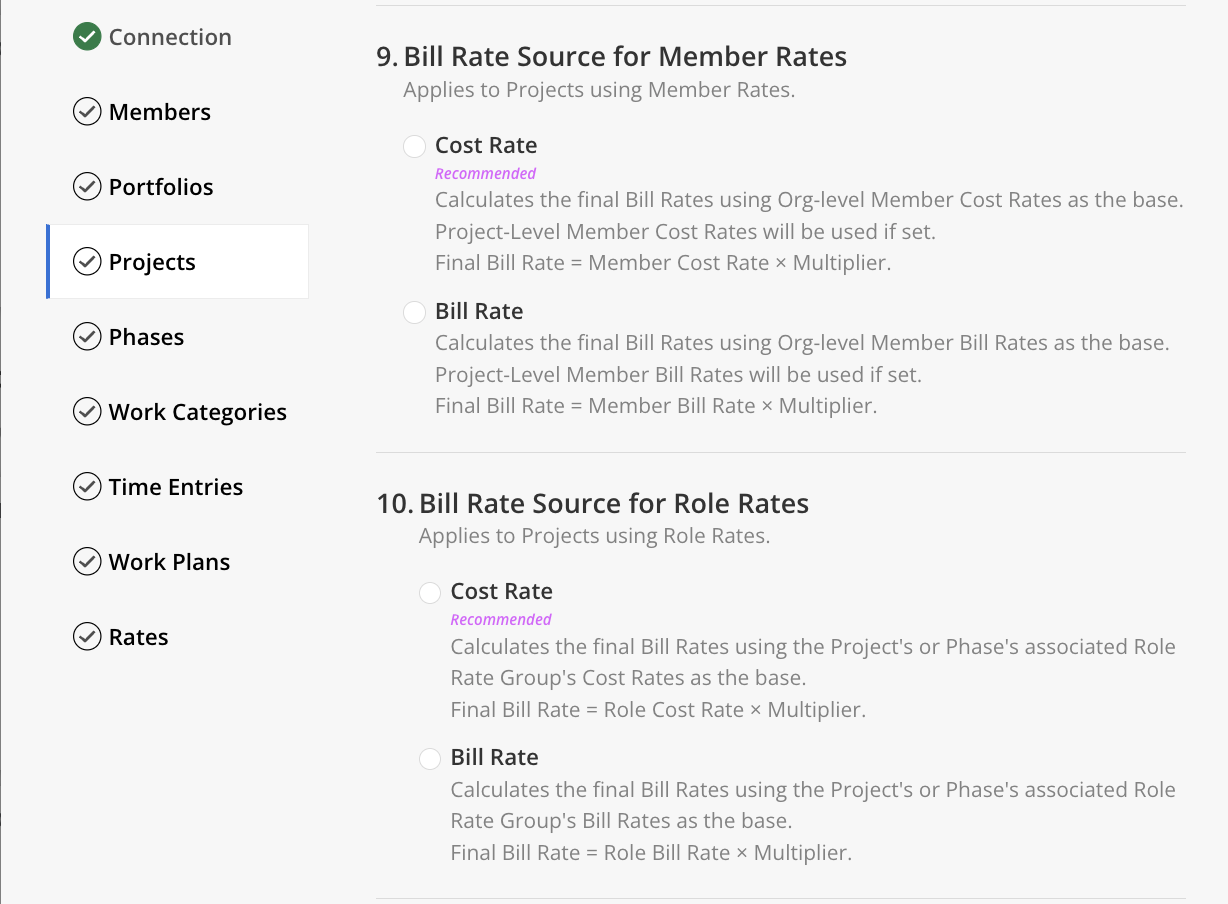Viewport: 1228px width, 904px height.
Task: Select Bill Rate for Member Rates
Action: click(x=414, y=312)
